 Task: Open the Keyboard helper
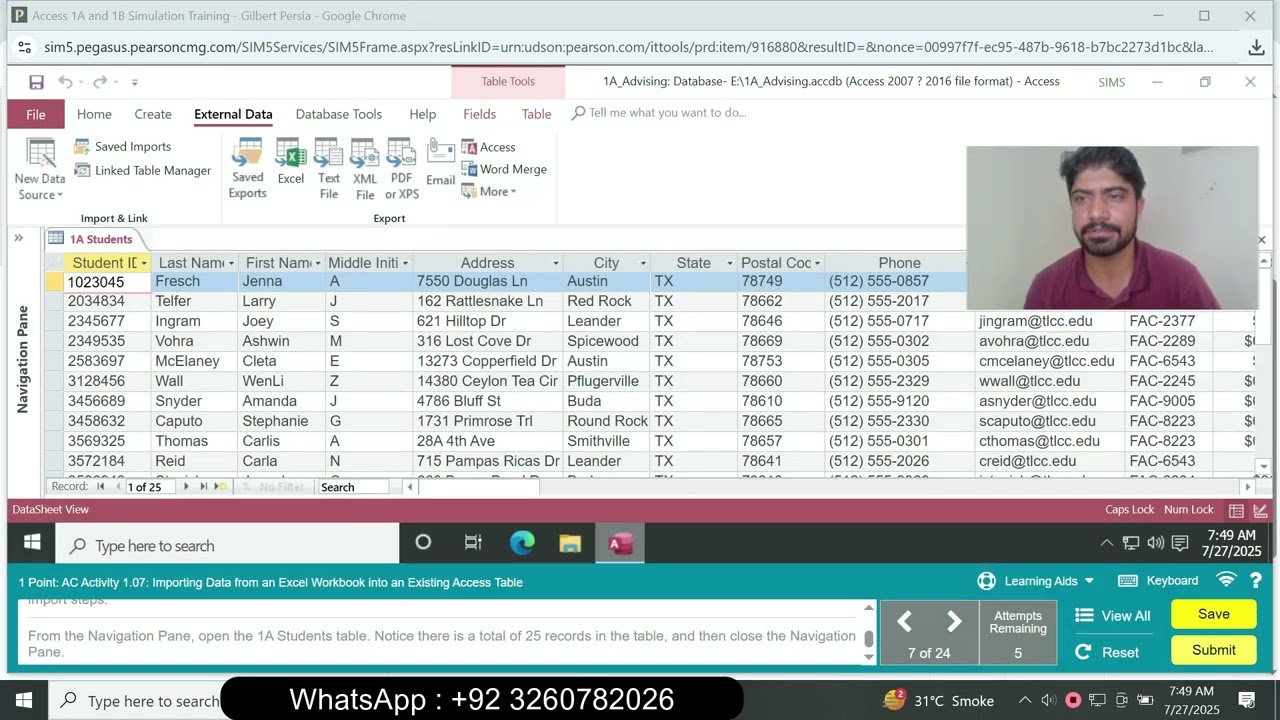tap(1158, 581)
